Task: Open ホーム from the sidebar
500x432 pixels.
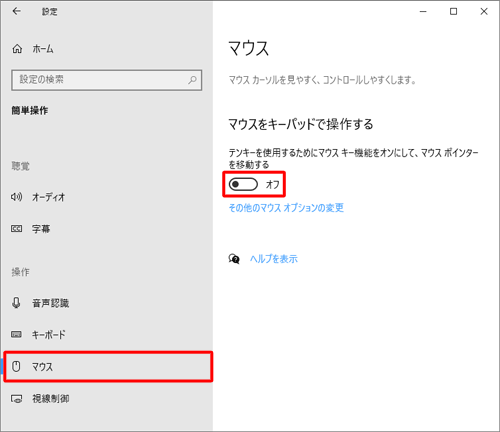Action: 107,49
